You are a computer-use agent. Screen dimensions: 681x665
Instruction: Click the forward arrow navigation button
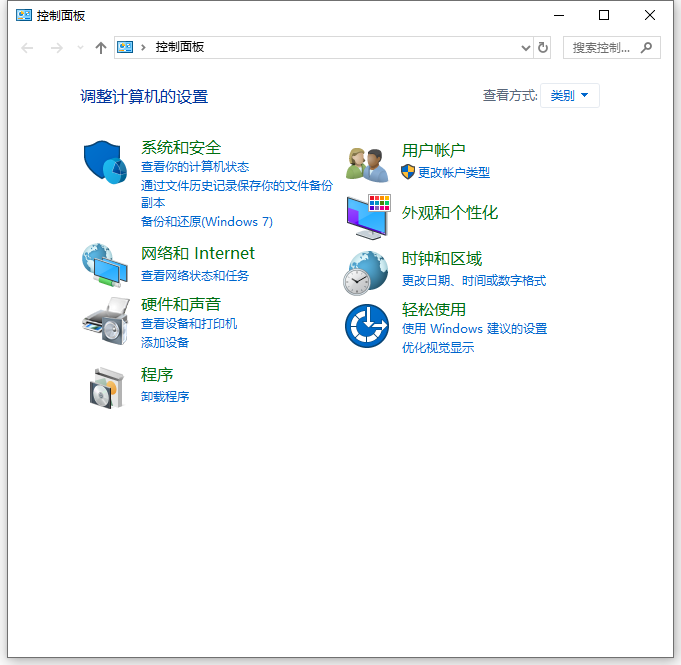(56, 47)
